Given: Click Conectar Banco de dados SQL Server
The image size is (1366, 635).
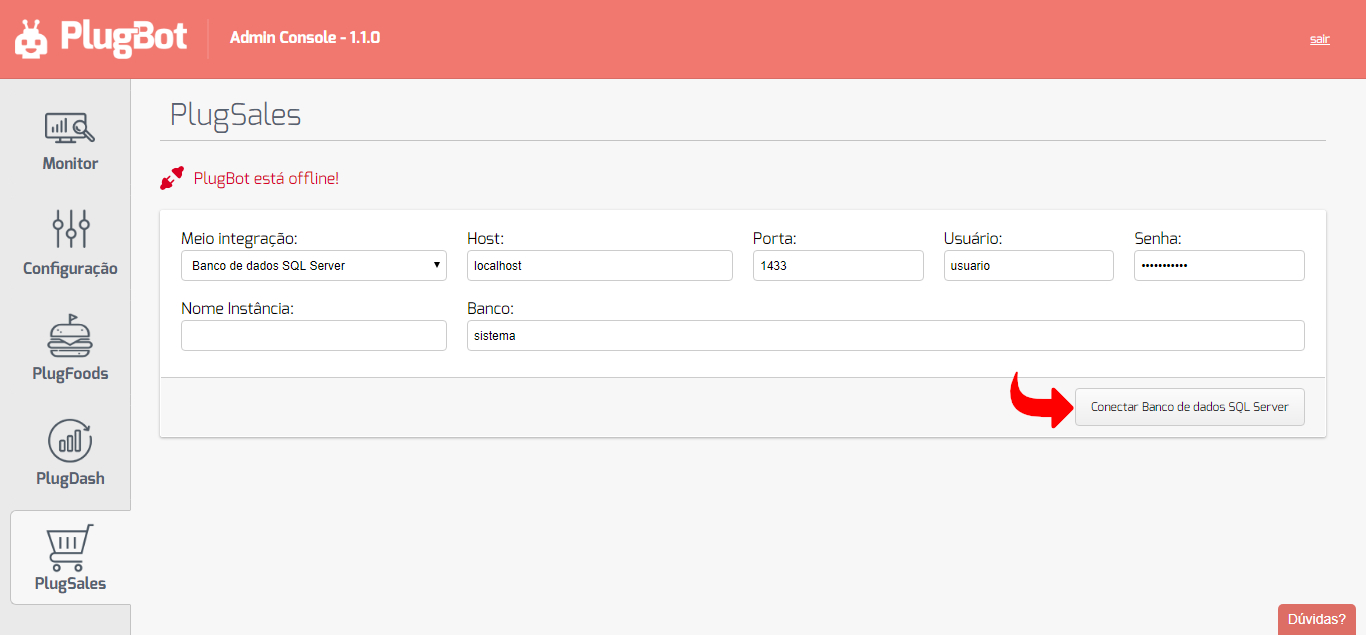Looking at the screenshot, I should point(1190,407).
